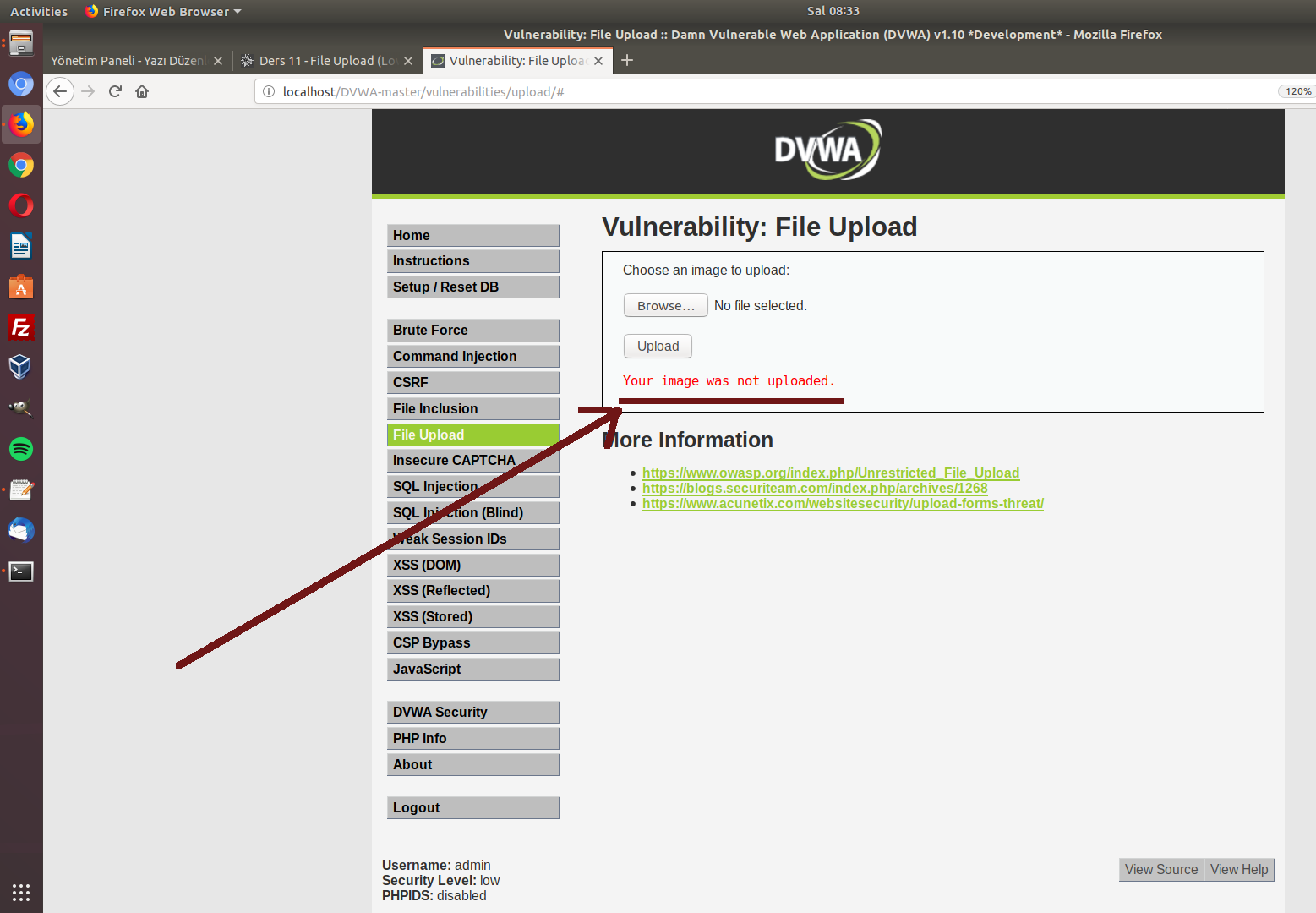1316x913 pixels.
Task: Show Applications grid in the dock
Action: pyautogui.click(x=21, y=892)
